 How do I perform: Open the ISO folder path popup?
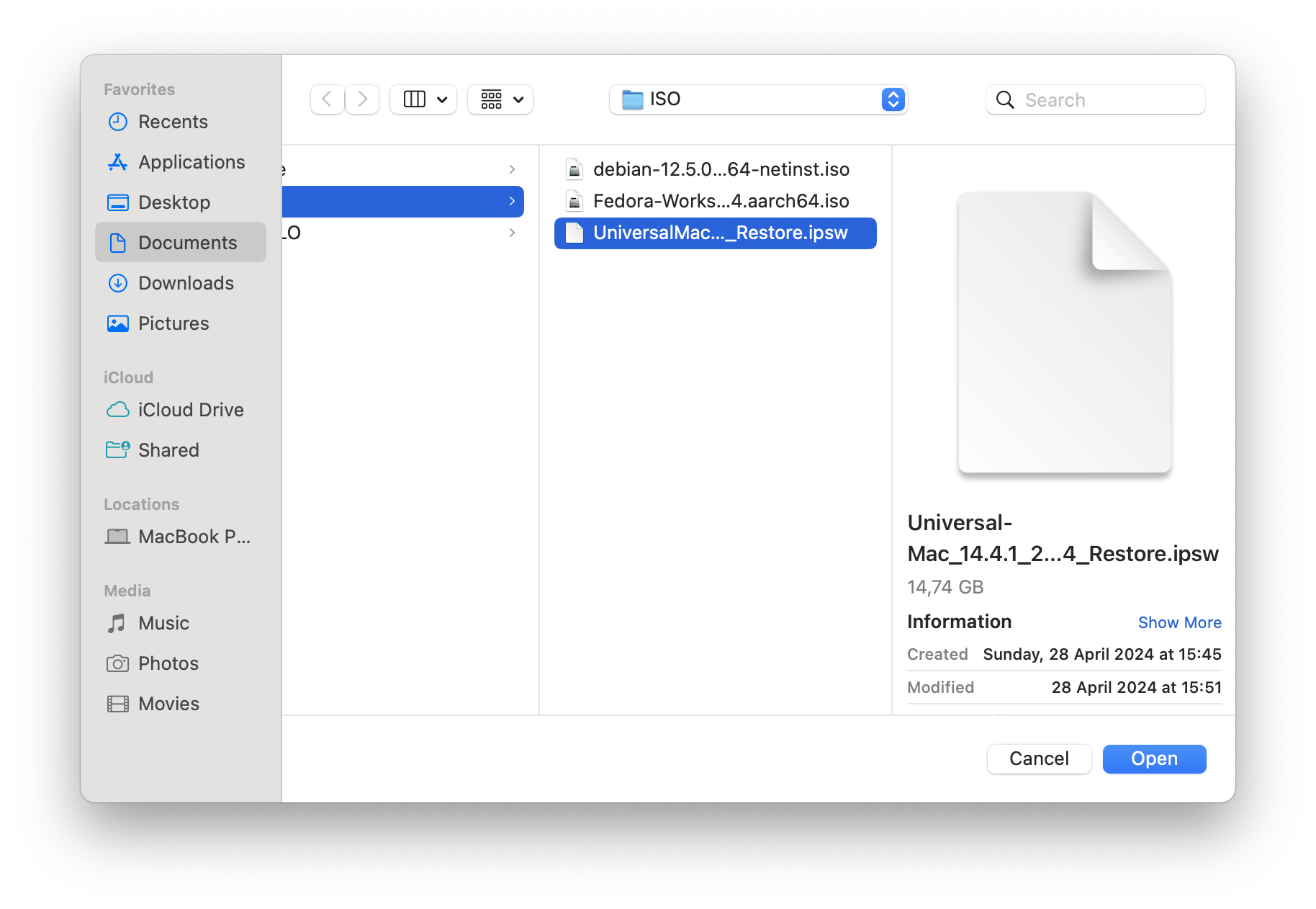[758, 99]
